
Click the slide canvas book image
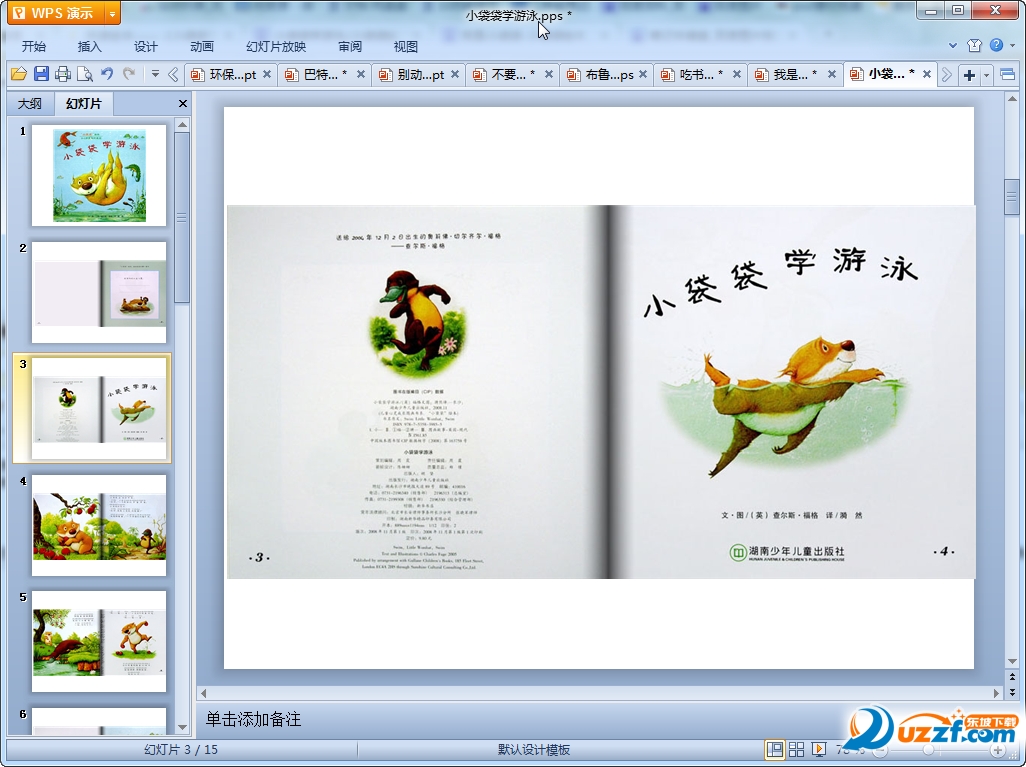pos(601,391)
